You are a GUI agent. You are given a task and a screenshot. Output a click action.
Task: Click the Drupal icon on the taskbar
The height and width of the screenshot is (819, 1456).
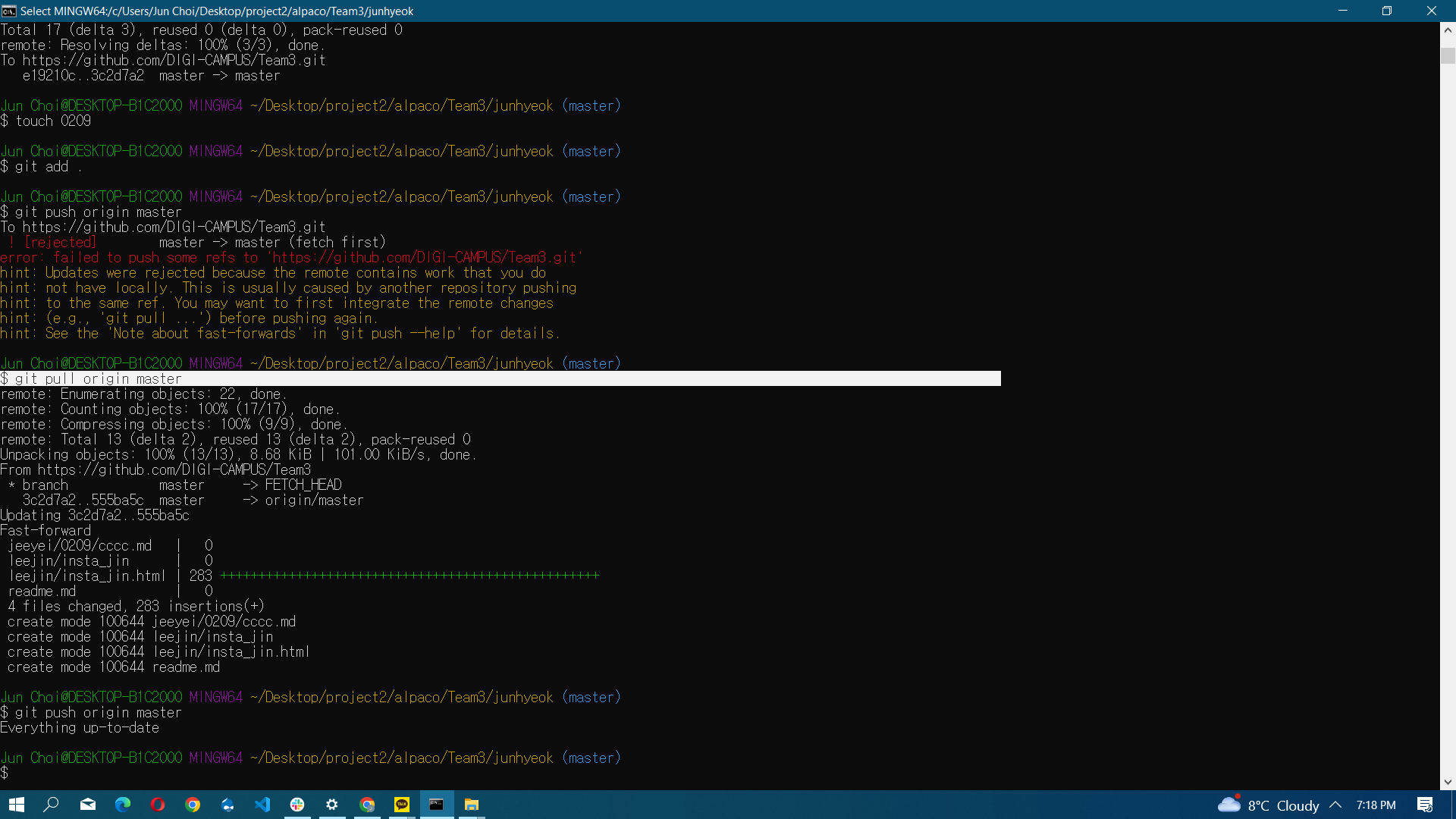click(227, 805)
